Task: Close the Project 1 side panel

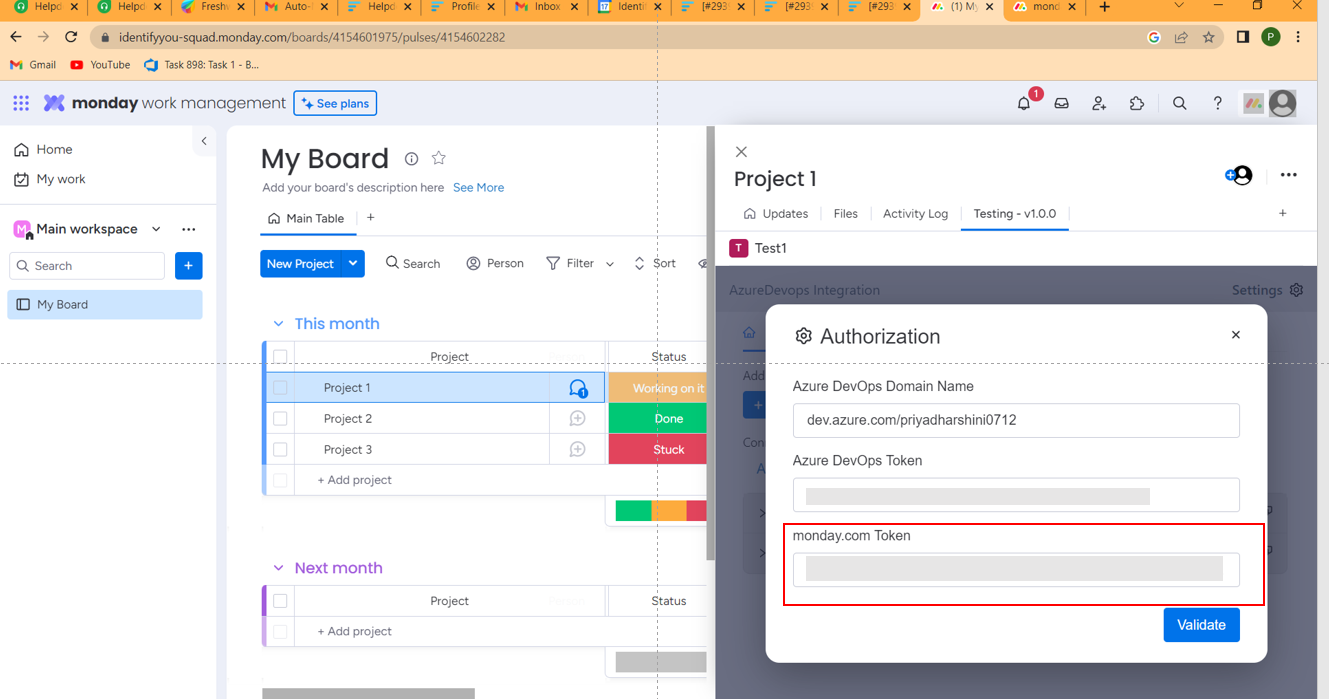Action: (x=741, y=152)
